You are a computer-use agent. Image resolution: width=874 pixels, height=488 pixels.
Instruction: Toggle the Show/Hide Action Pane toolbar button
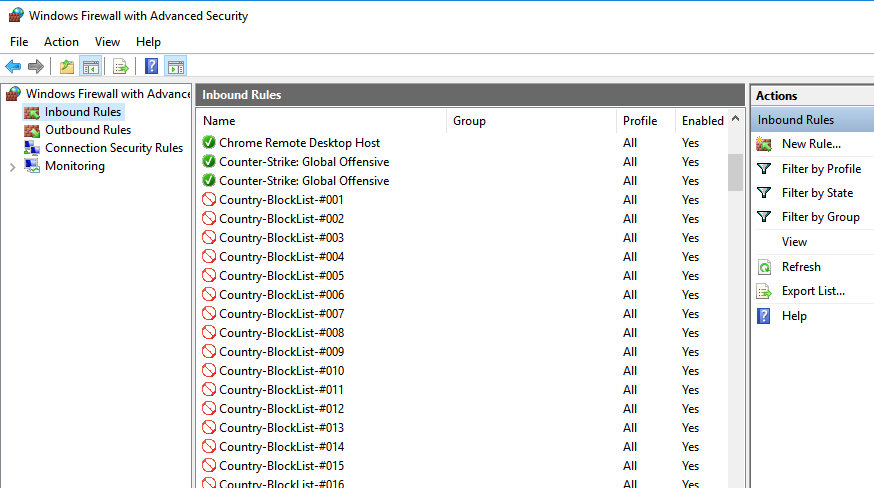[175, 67]
